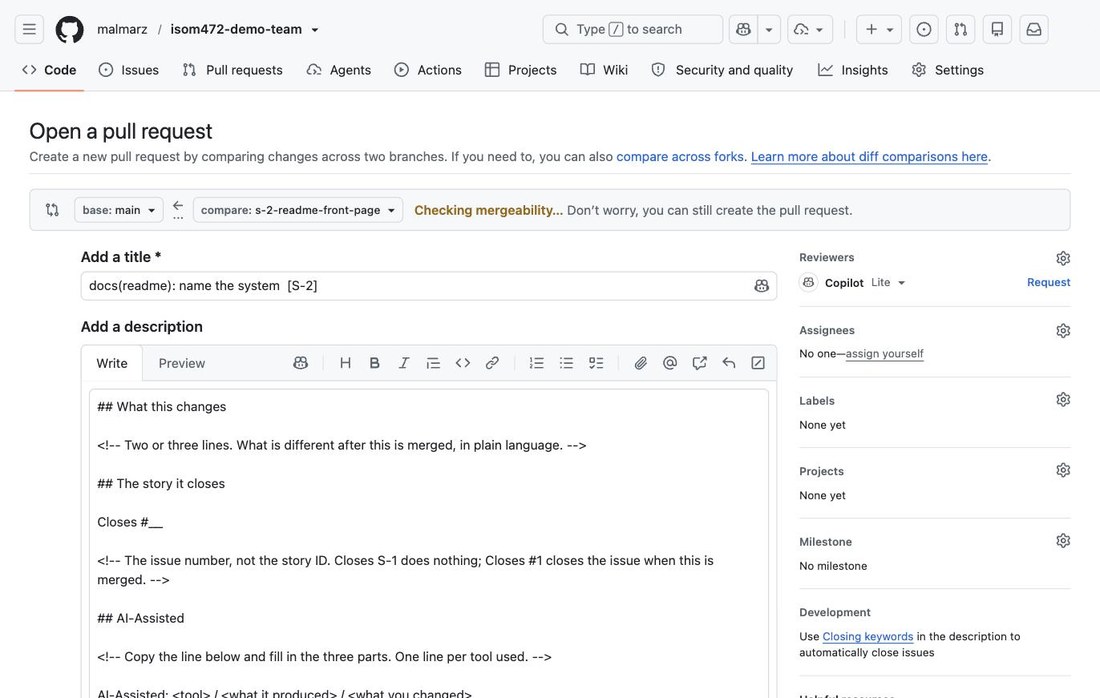Open Learn more about diff comparisons link

pos(869,156)
